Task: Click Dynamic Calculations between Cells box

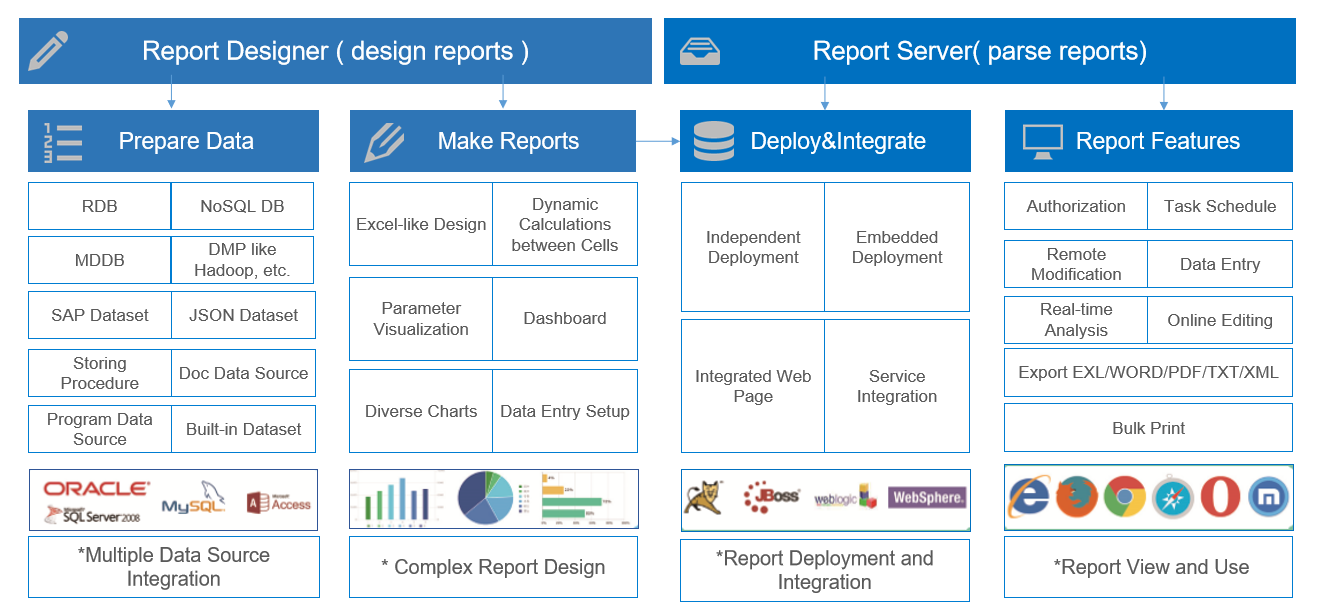Action: coord(565,224)
